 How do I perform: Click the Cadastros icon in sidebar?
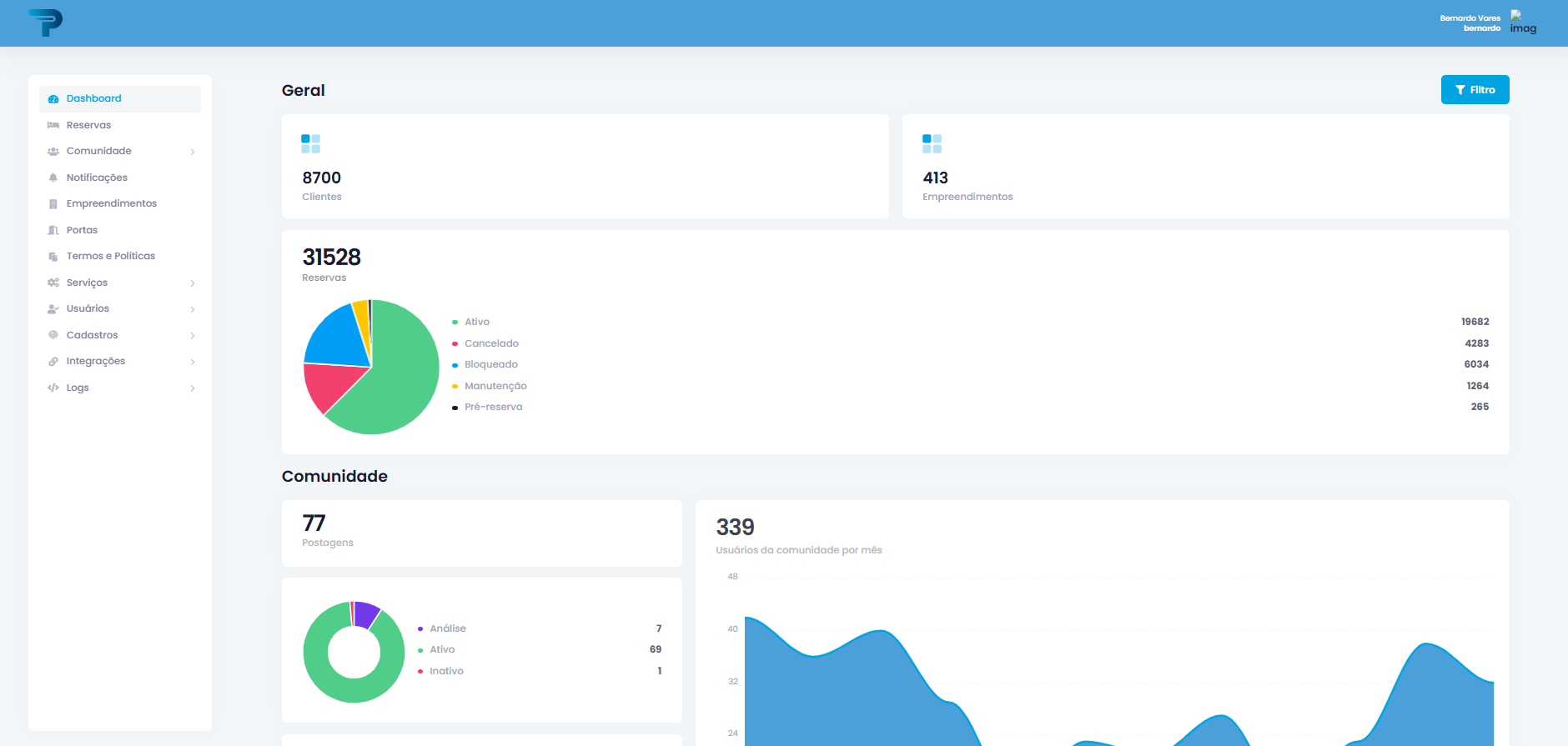[53, 335]
